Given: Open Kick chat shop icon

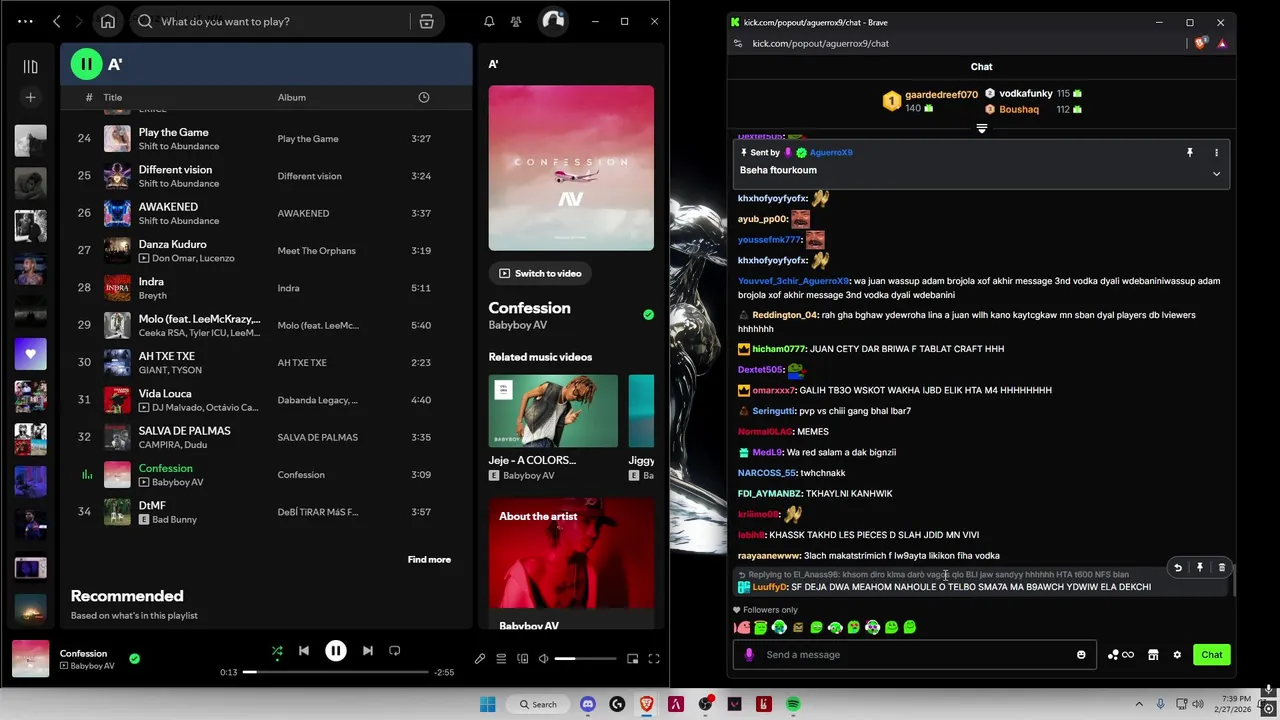Looking at the screenshot, I should (x=1153, y=654).
